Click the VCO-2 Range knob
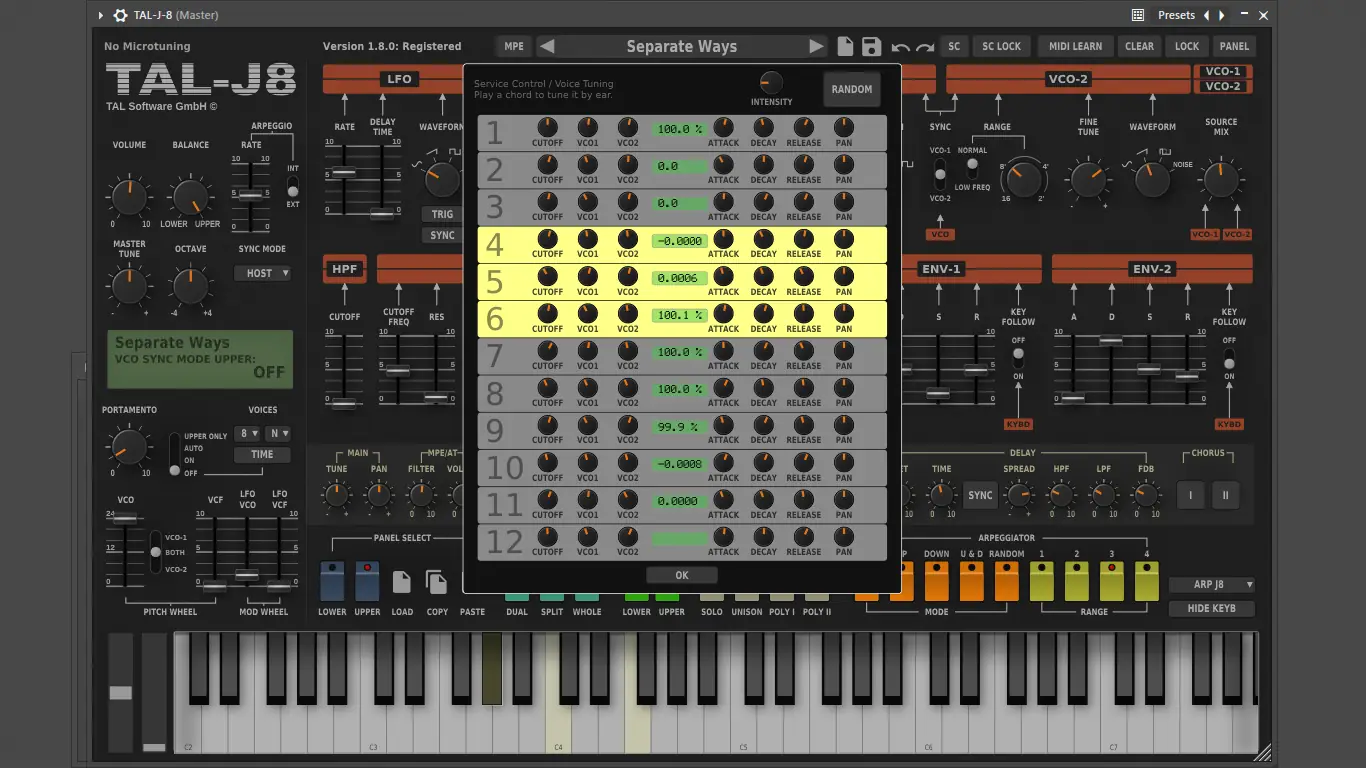The height and width of the screenshot is (768, 1366). click(x=1023, y=180)
